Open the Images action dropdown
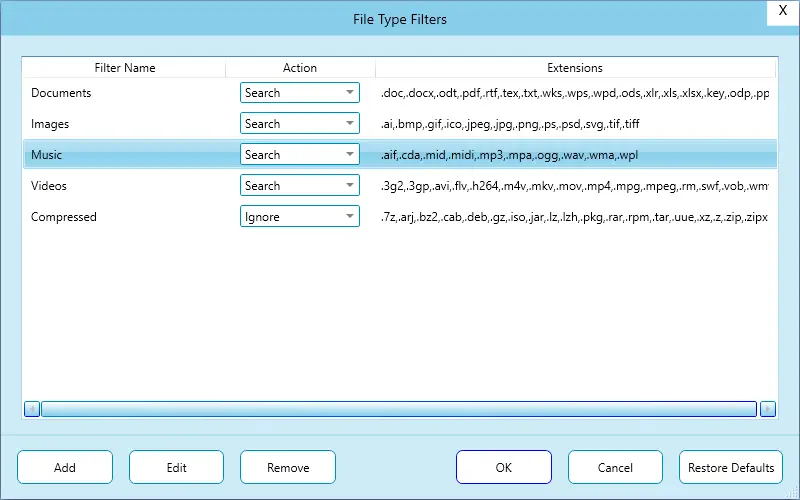Screen dimensions: 800x500 tap(299, 123)
